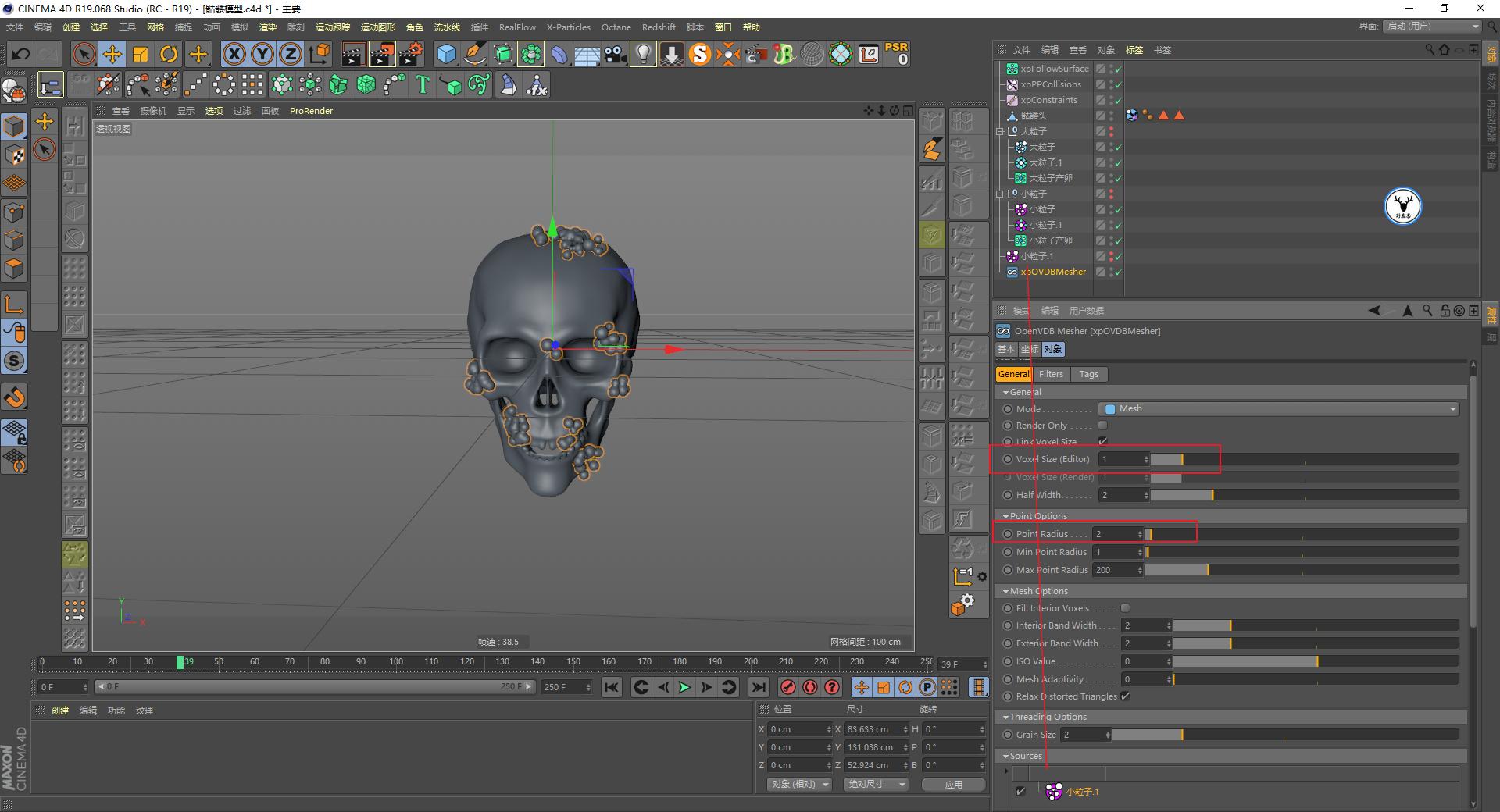This screenshot has width=1500, height=812.
Task: Uncheck the Link Voxel Size option
Action: point(1103,441)
